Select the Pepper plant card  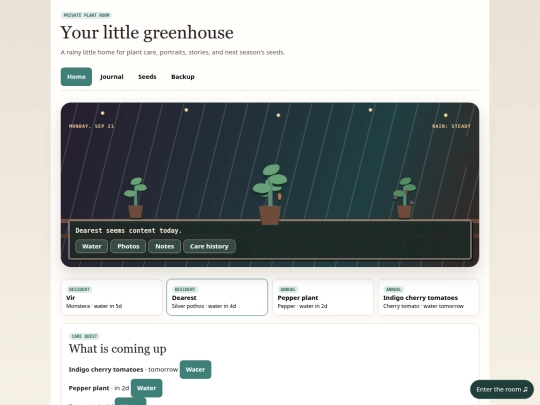323,297
